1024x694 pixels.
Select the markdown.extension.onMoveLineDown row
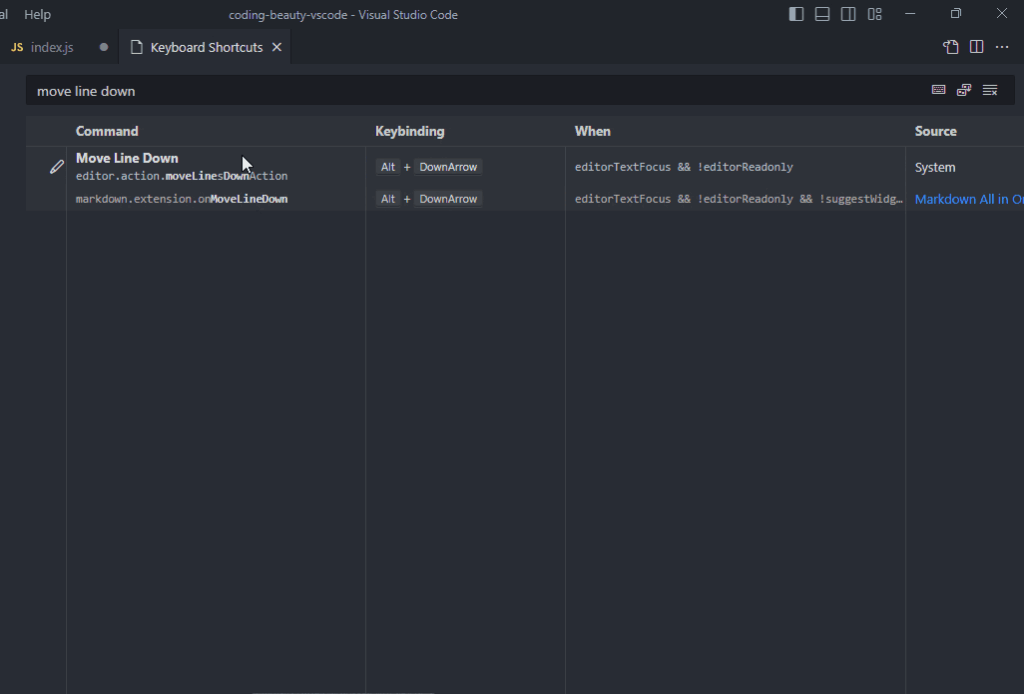point(182,199)
